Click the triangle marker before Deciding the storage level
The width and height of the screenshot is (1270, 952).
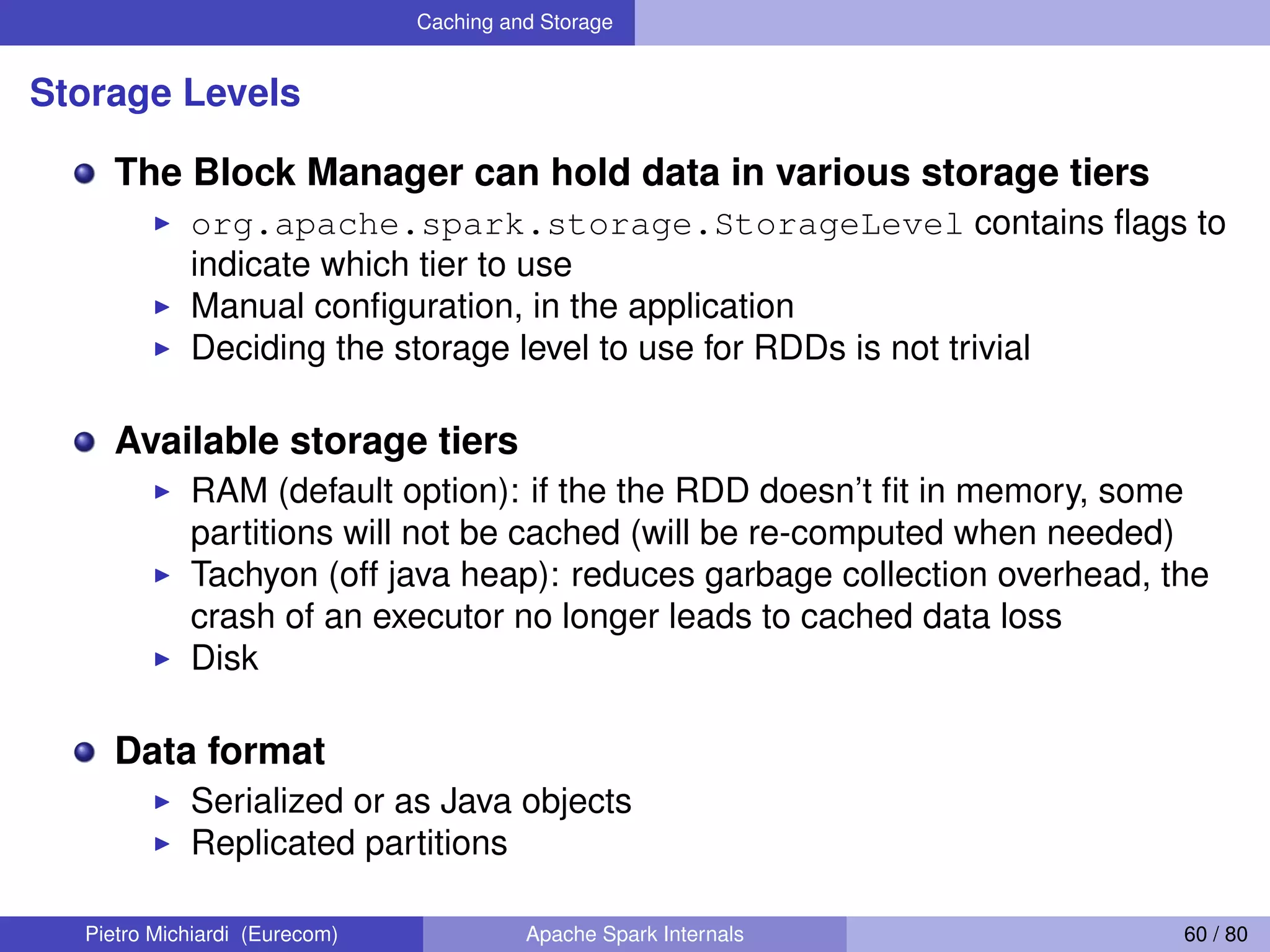(162, 349)
